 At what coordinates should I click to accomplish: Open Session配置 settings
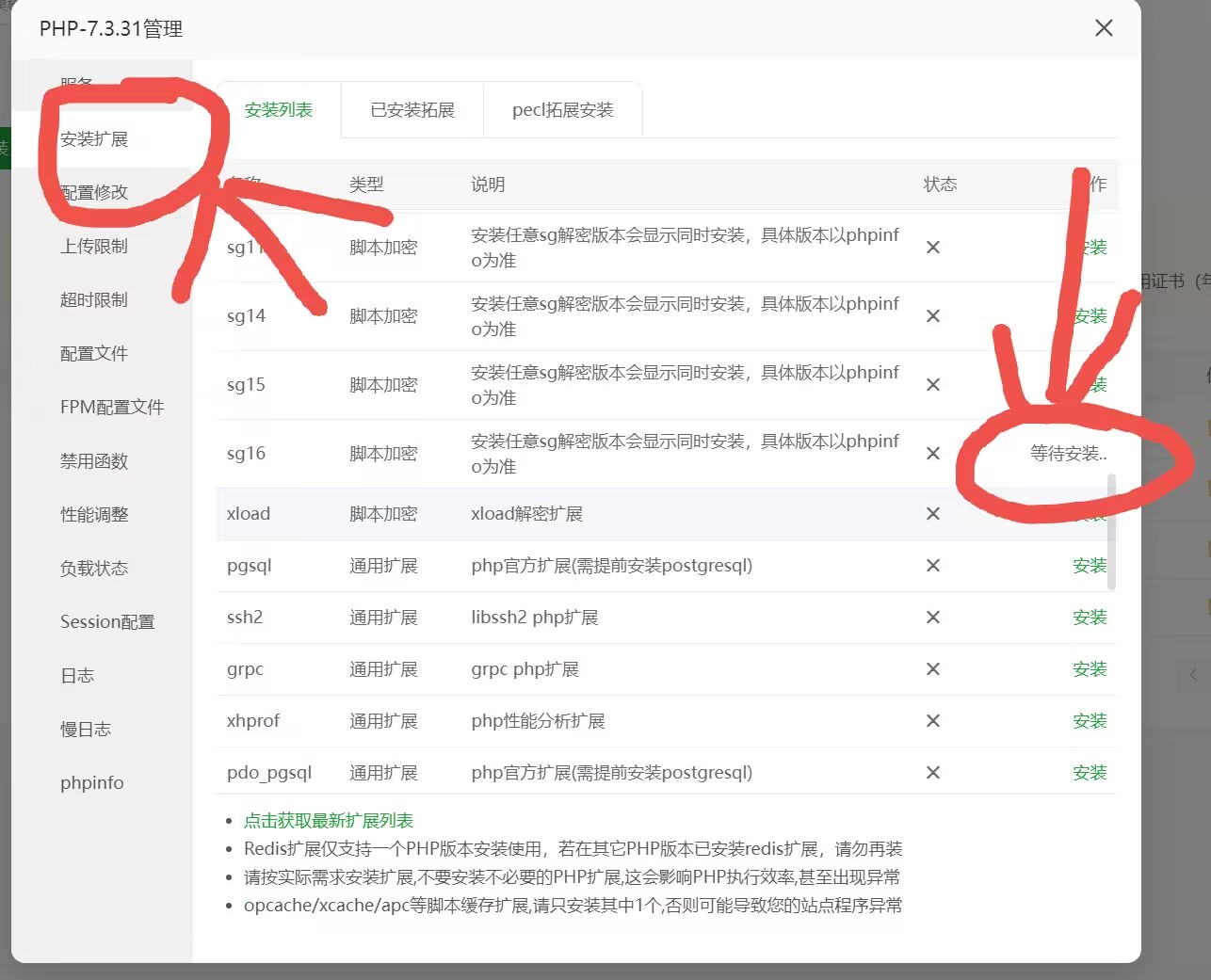pos(107,621)
